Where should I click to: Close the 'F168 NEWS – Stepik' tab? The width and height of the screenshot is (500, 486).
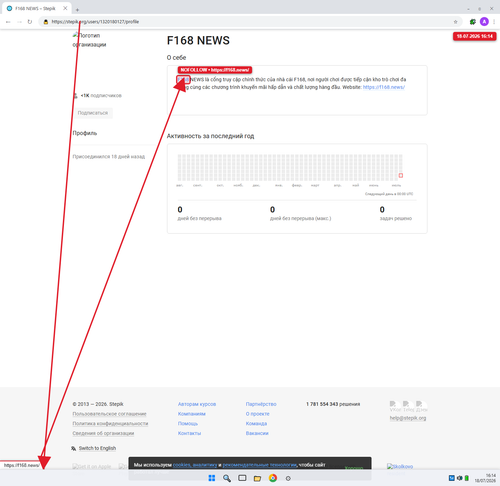65,8
